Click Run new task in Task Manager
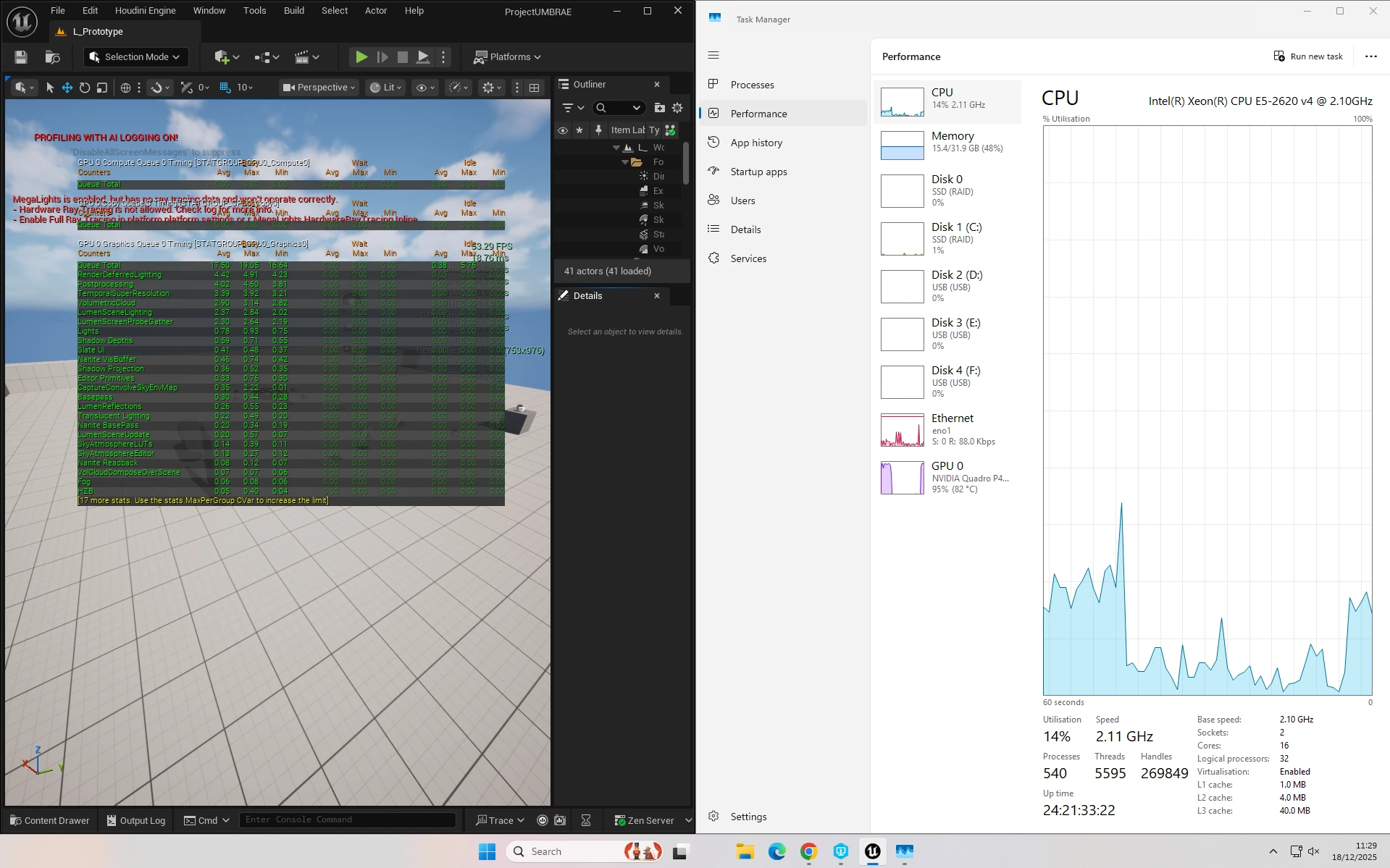Viewport: 1390px width, 868px height. [x=1308, y=56]
